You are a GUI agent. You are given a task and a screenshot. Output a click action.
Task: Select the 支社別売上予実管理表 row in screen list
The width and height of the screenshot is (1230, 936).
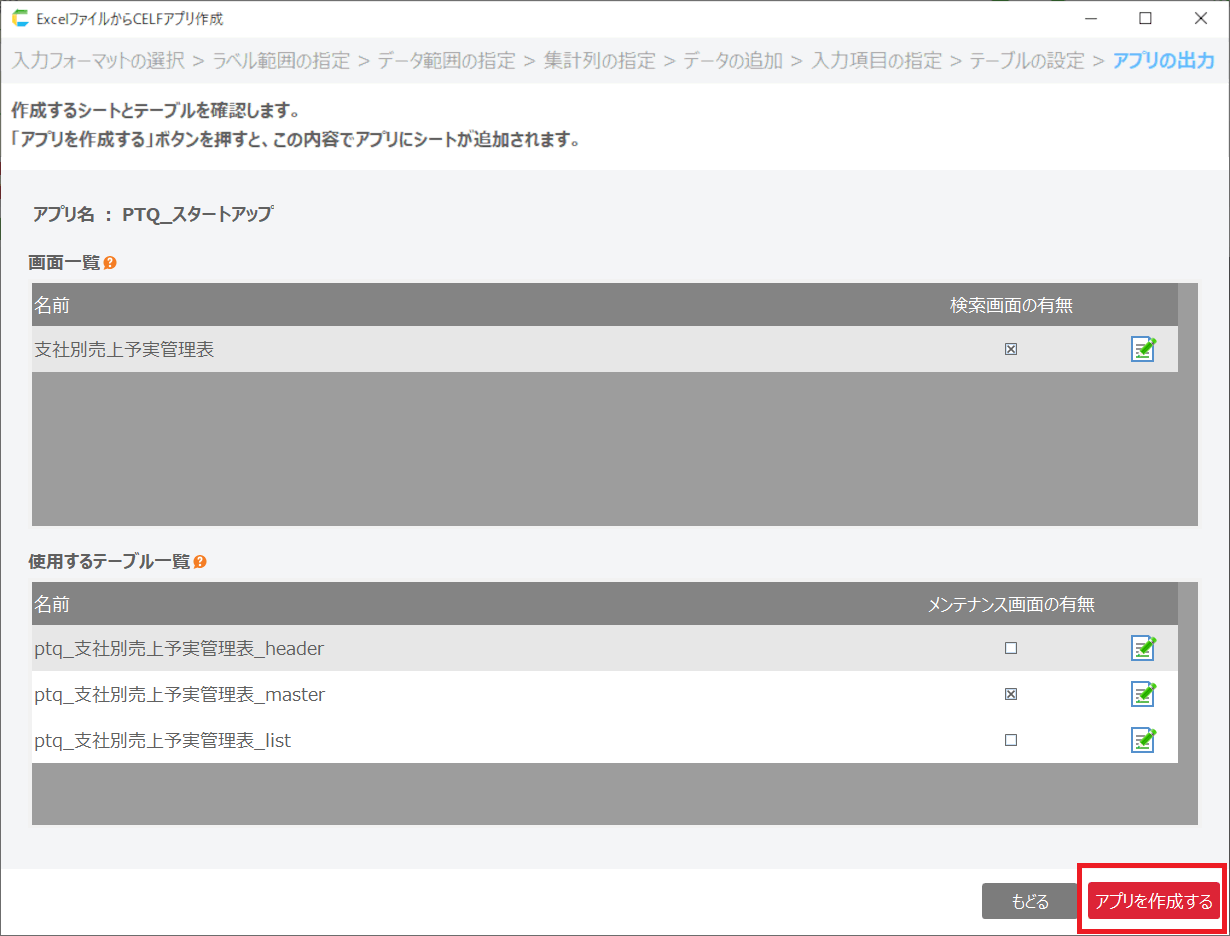(x=400, y=349)
